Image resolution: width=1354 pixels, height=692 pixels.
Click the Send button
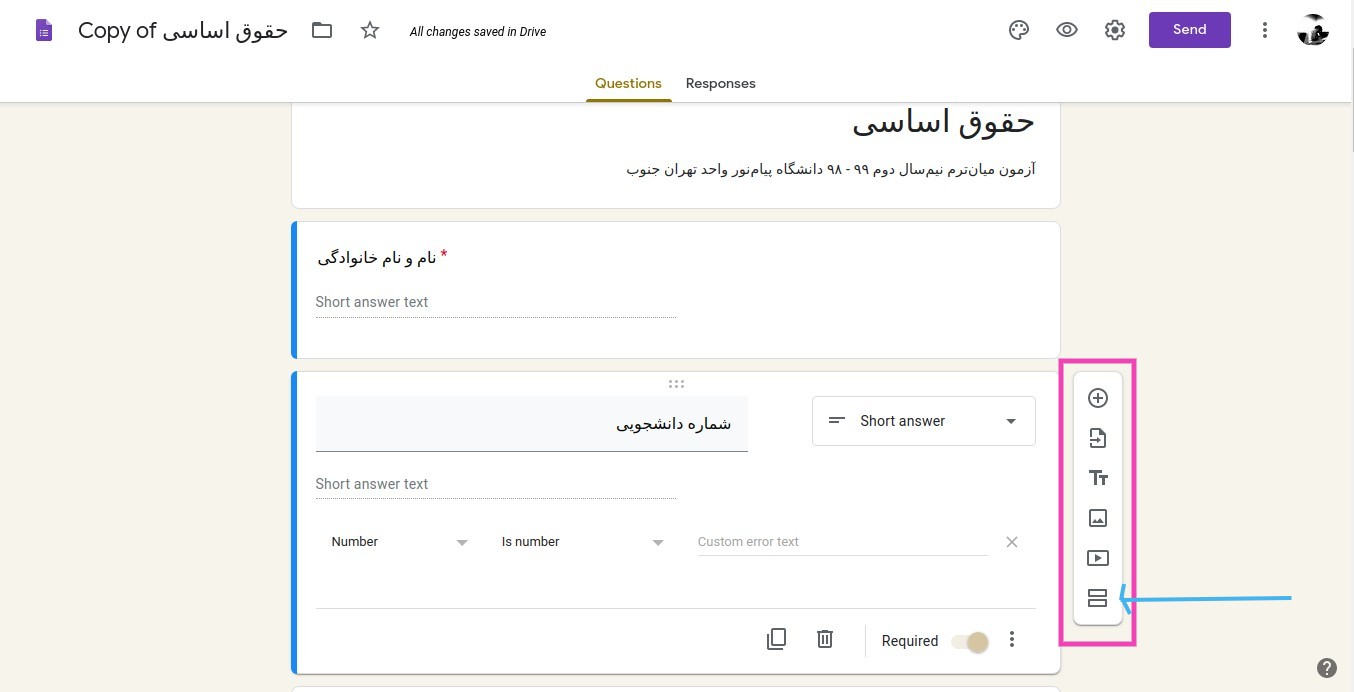[x=1190, y=30]
